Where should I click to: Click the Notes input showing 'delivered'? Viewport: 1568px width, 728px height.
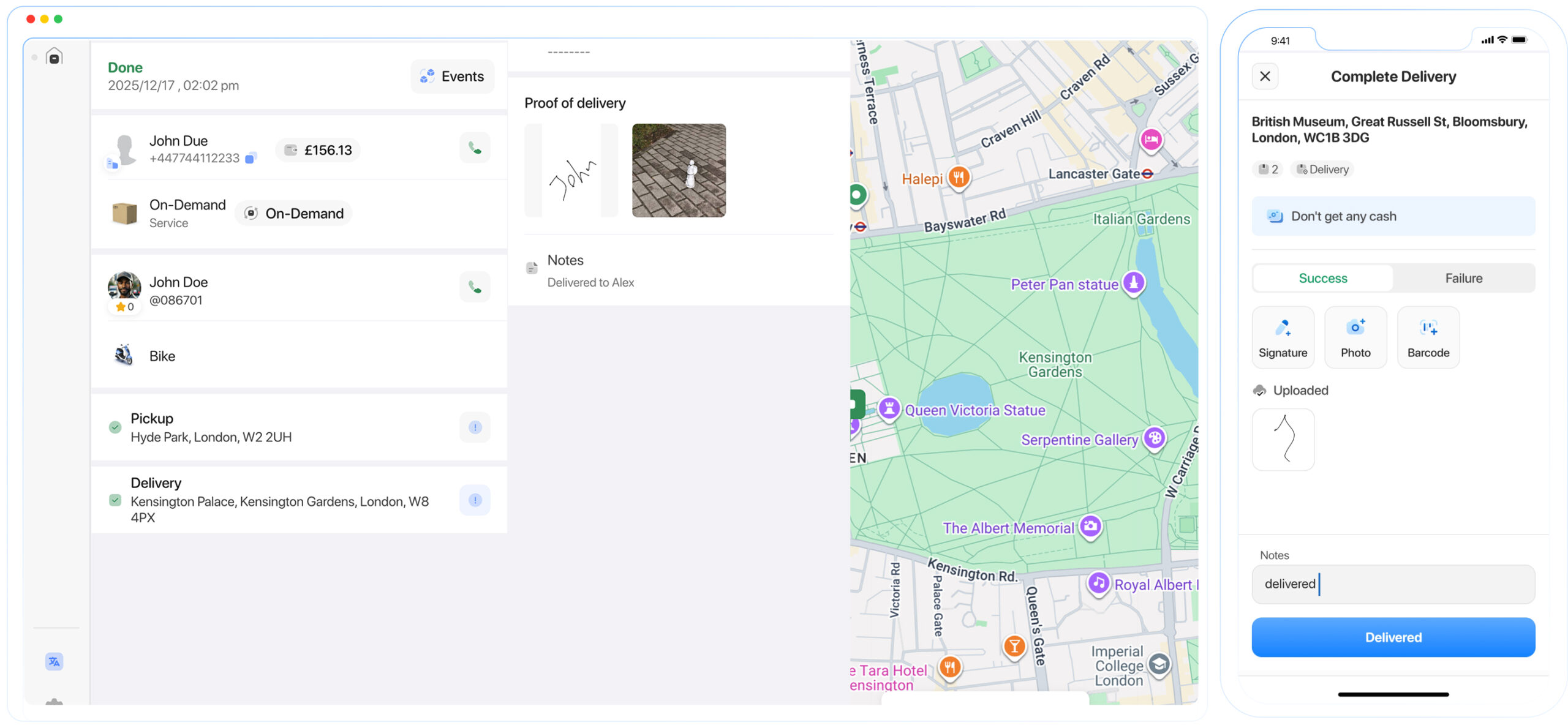click(x=1393, y=584)
